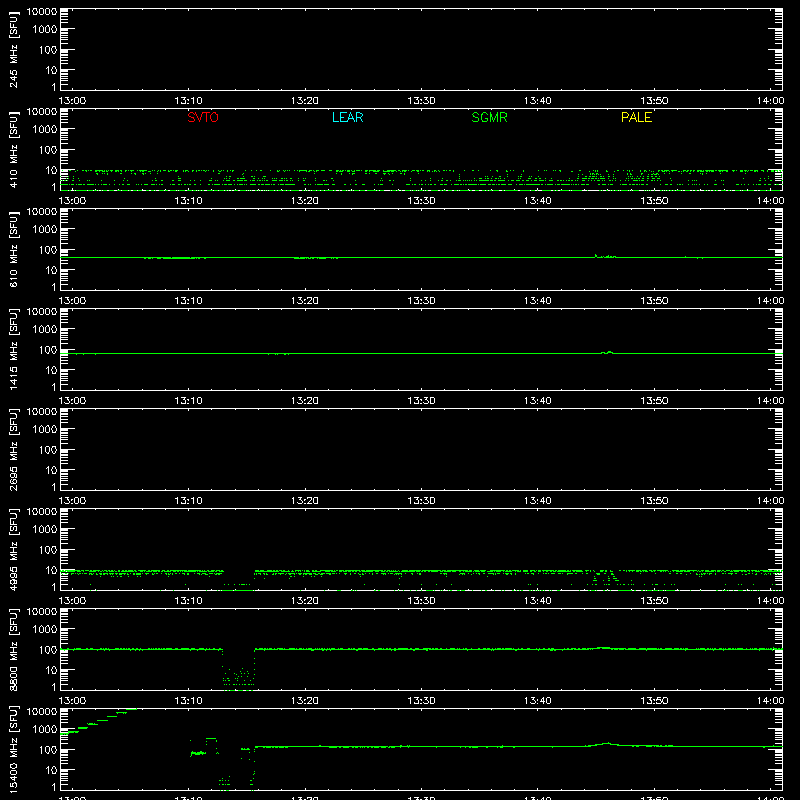Click 13:10 label below the 4995 MHz panel
Viewport: 800px width, 800px height.
(188, 601)
